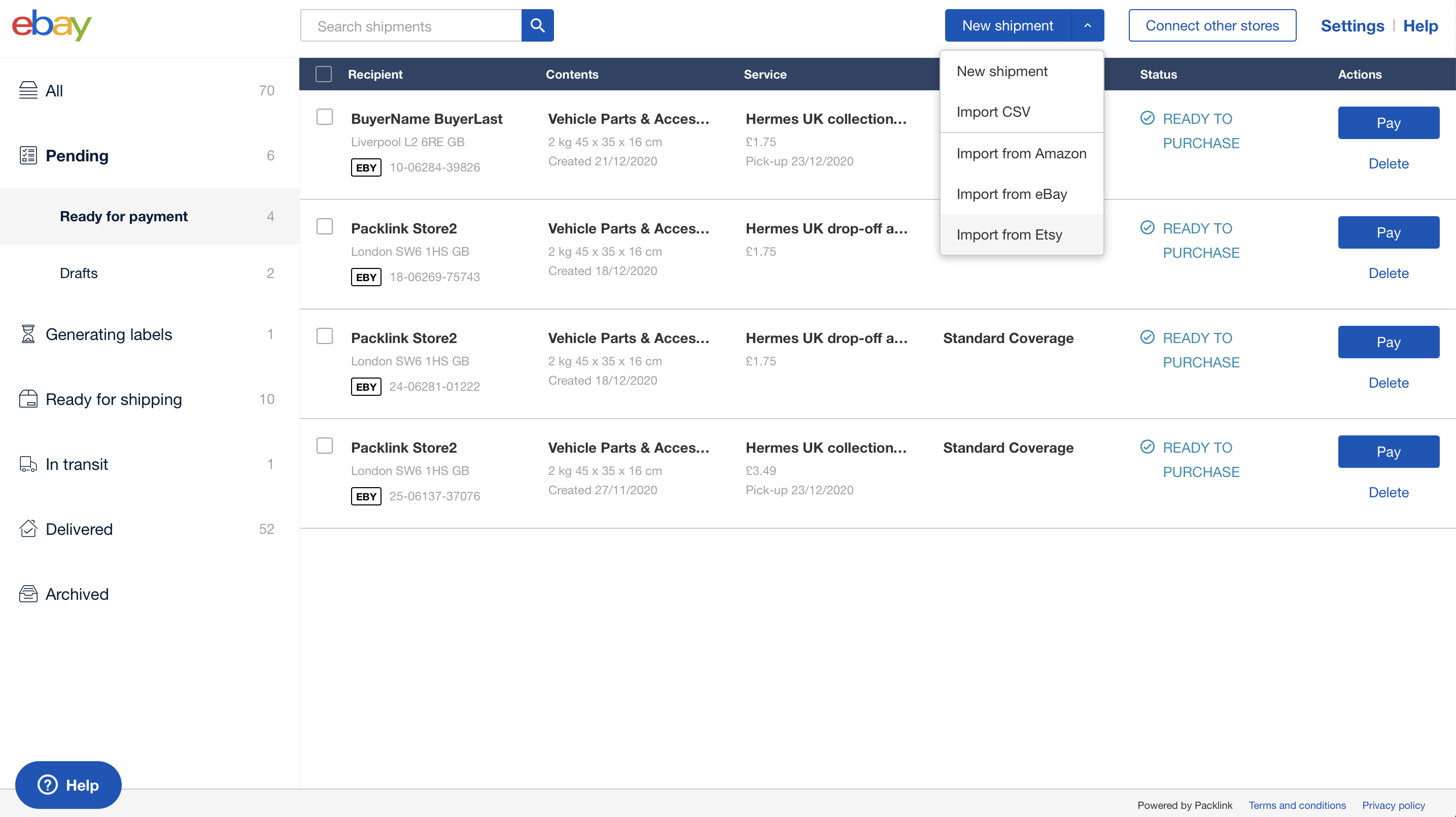Open Settings link in header
The height and width of the screenshot is (817, 1456).
[x=1352, y=26]
